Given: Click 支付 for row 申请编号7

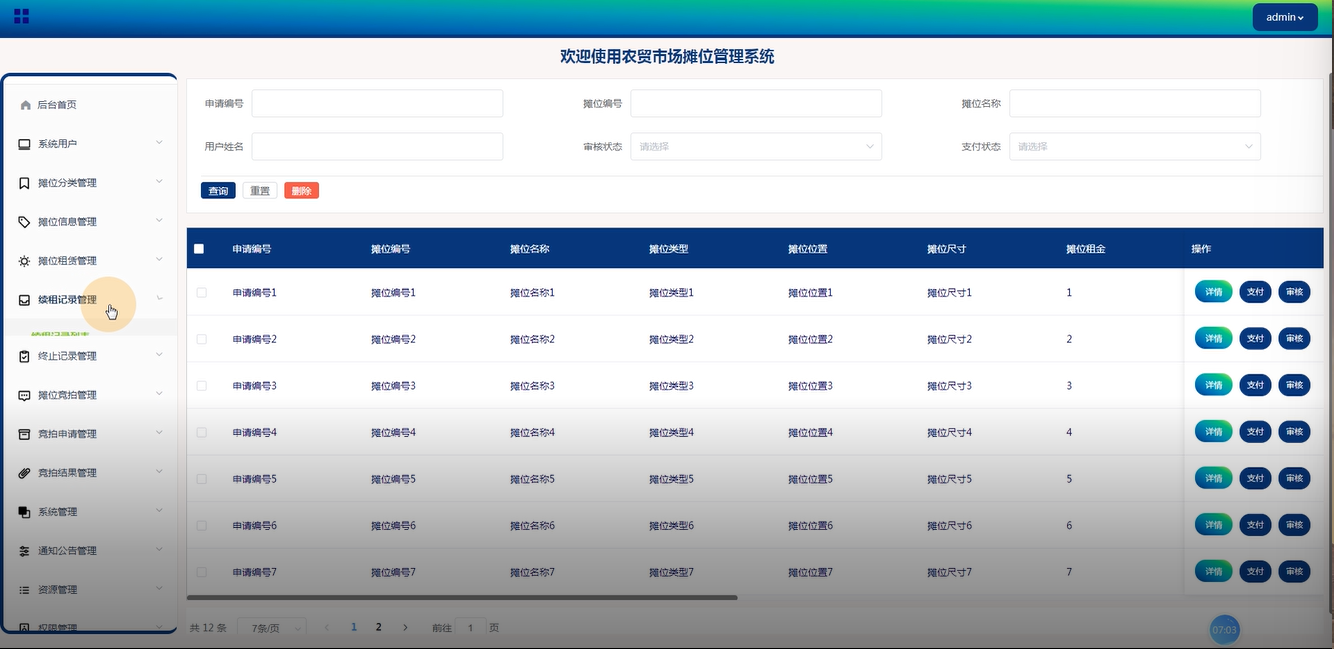Looking at the screenshot, I should coord(1256,571).
